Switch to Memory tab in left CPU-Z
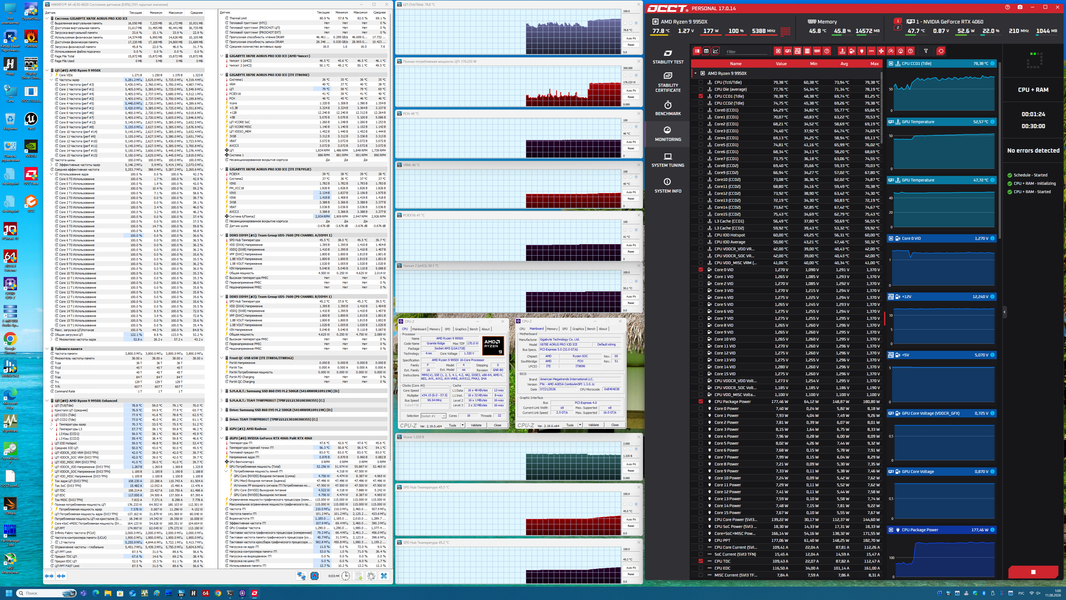This screenshot has width=1066, height=600. [434, 329]
